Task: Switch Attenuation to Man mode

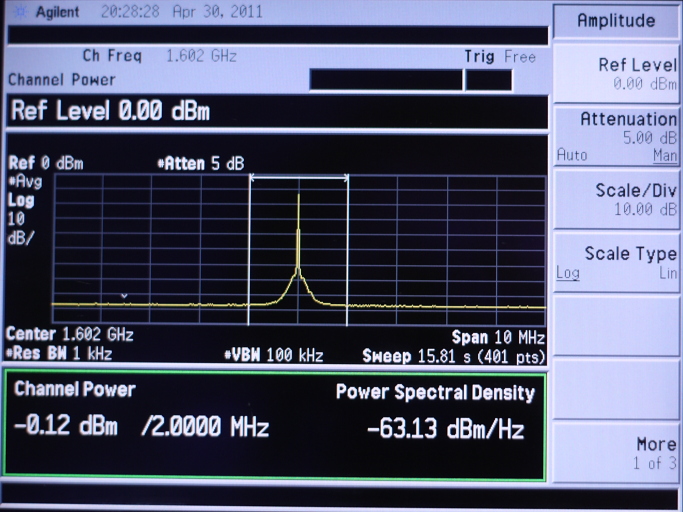Action: (665, 156)
